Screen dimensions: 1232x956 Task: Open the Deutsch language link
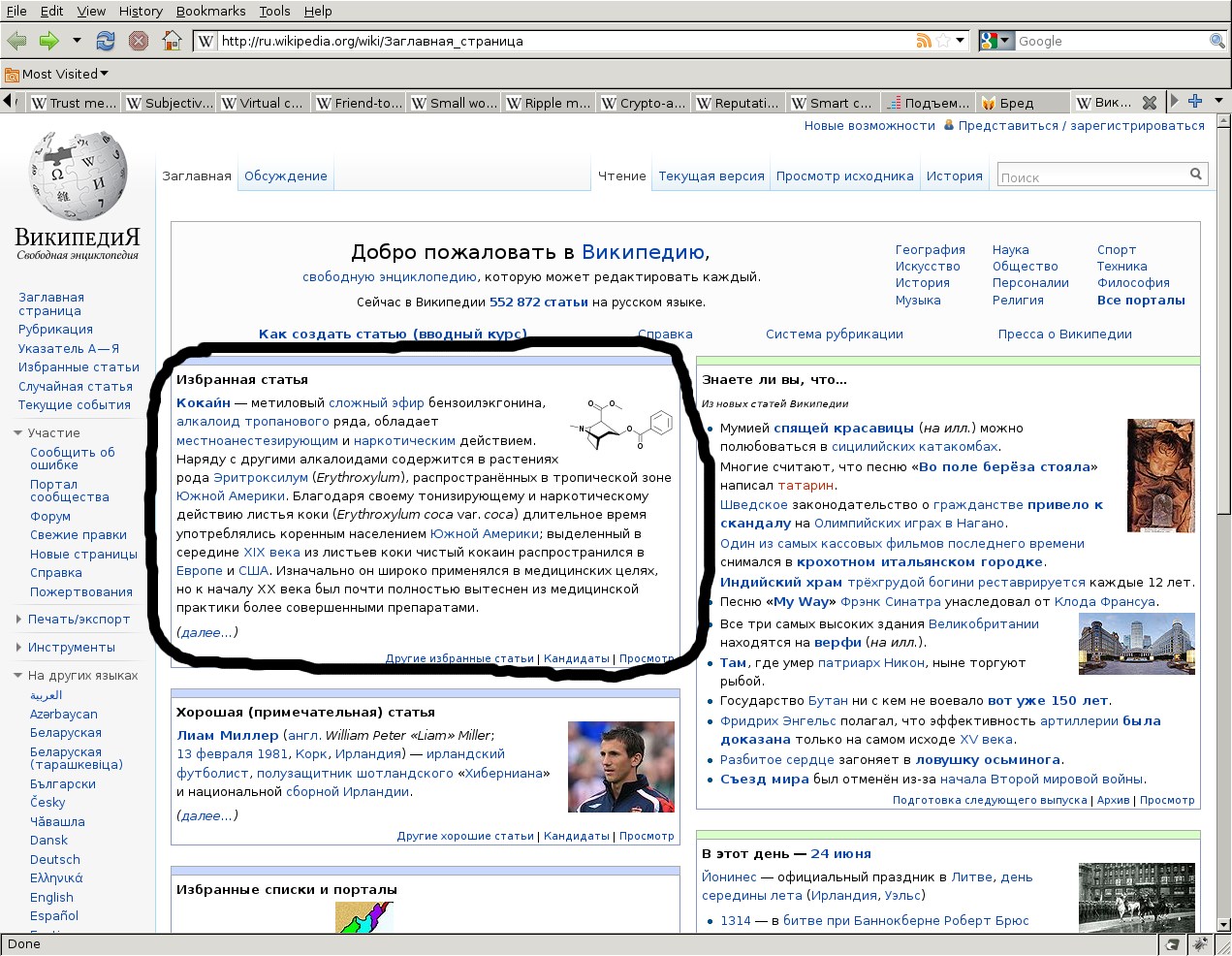click(x=55, y=860)
